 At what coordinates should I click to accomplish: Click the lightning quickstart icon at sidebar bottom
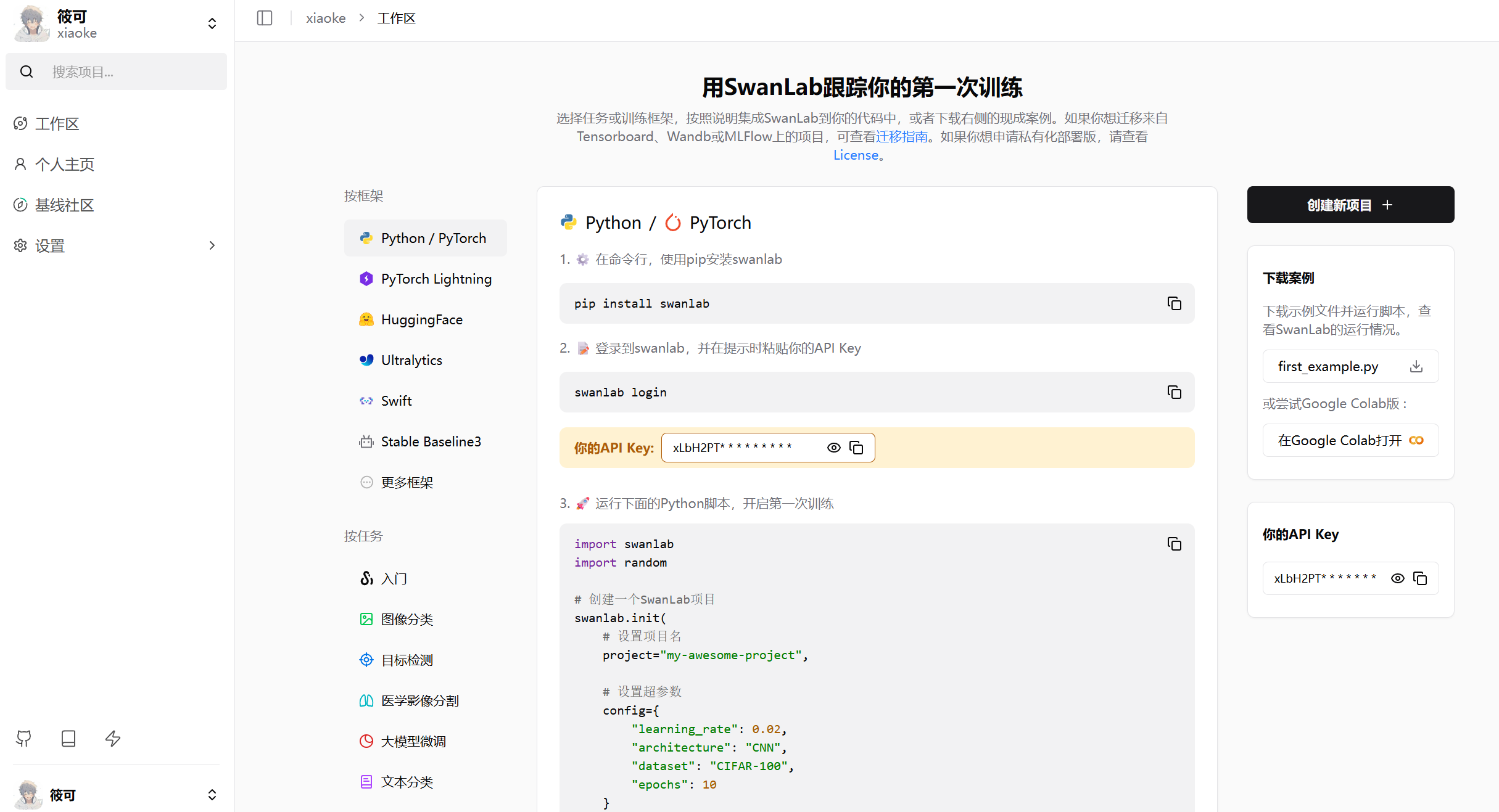point(113,738)
